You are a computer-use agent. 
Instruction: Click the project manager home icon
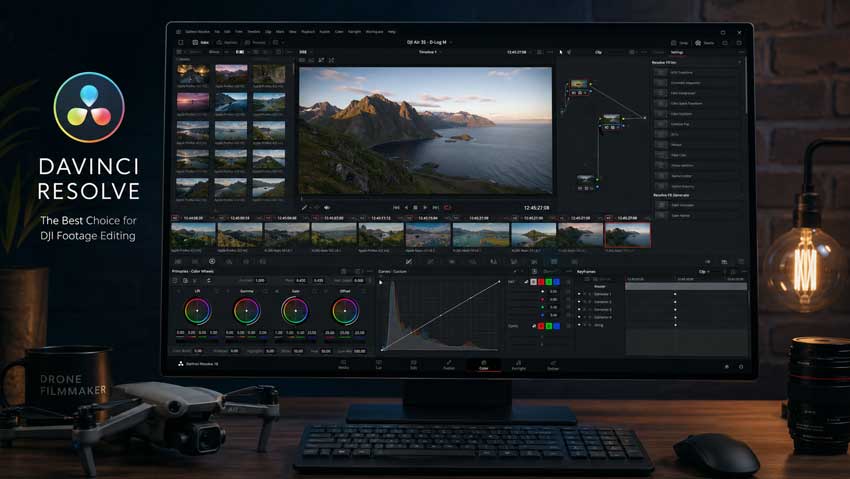click(x=727, y=367)
